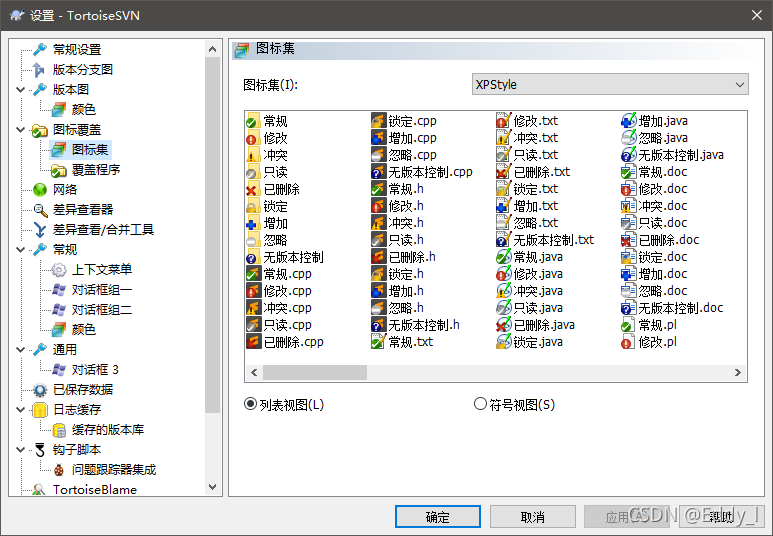Viewport: 773px width, 536px height.
Task: Click the tree panel scroll down arrow
Action: tap(212, 487)
